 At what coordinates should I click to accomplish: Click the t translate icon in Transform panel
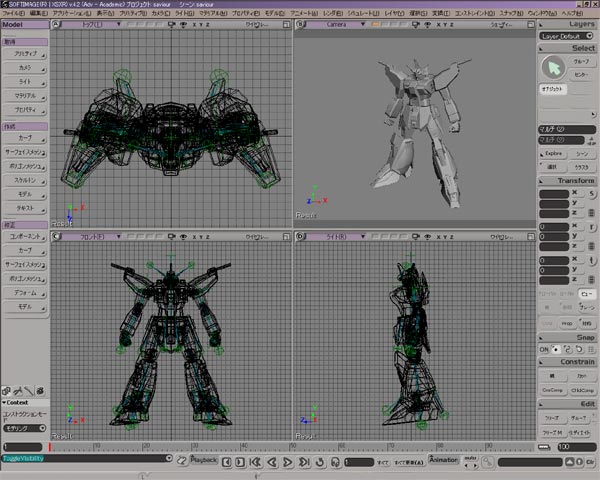click(592, 261)
